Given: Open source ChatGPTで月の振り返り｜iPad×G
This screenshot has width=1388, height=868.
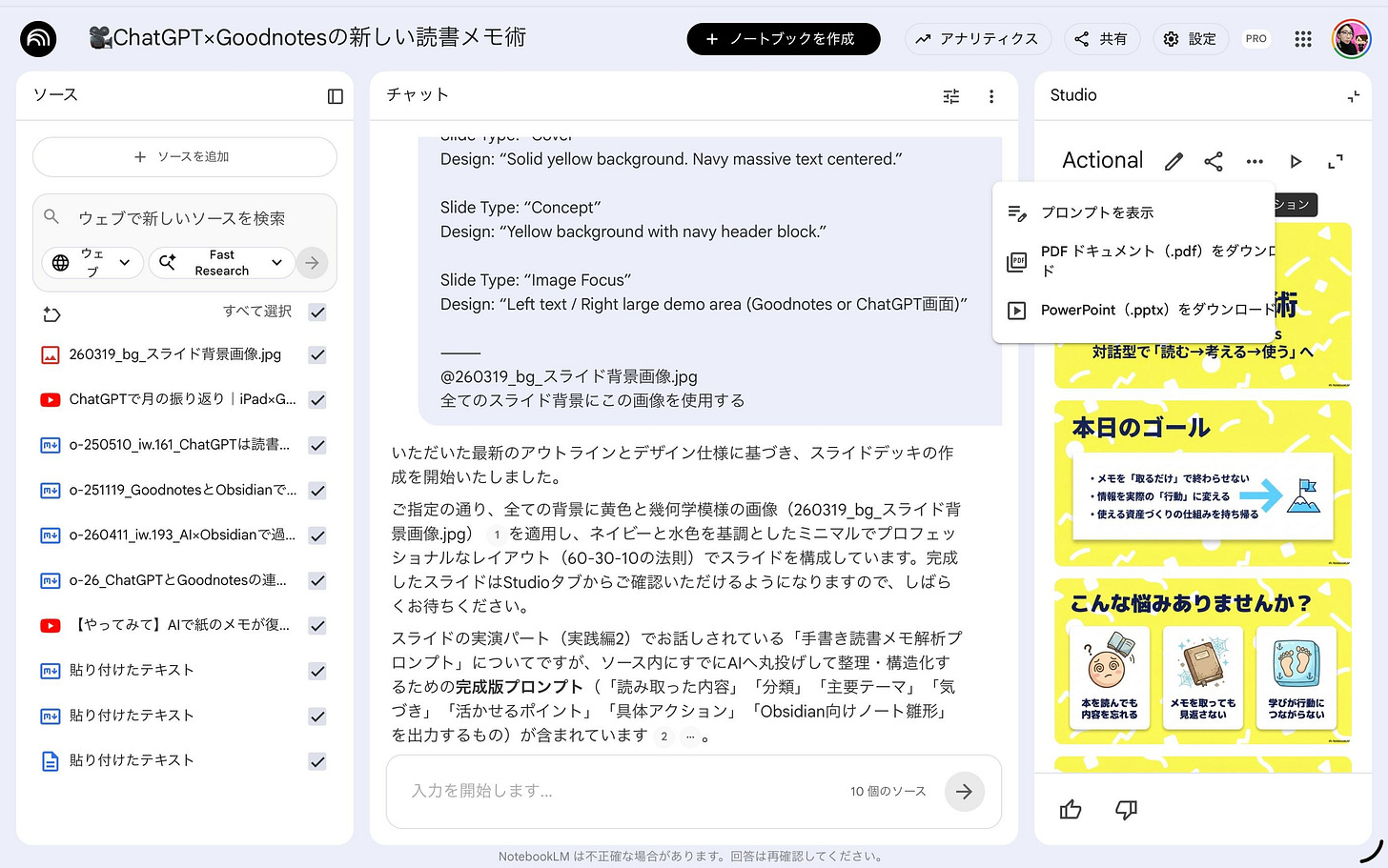Looking at the screenshot, I should [x=182, y=400].
